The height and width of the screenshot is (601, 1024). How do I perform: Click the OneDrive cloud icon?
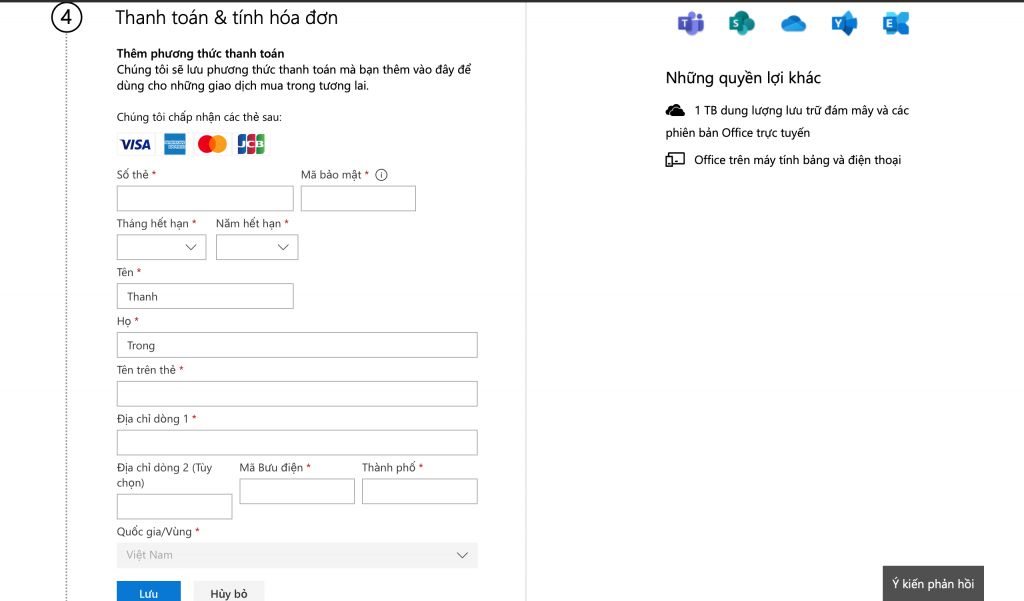793,24
